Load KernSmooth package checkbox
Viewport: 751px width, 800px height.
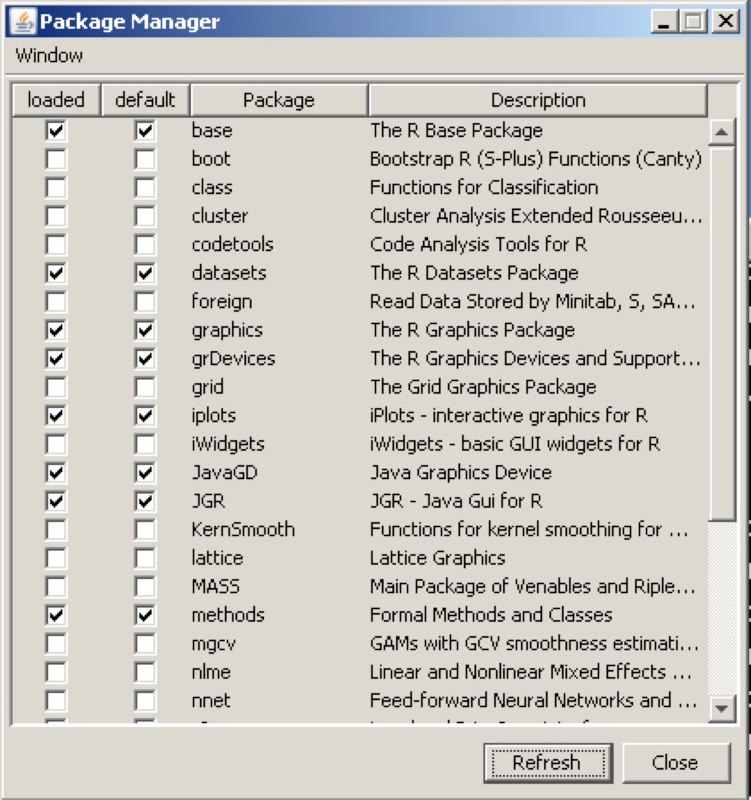(x=56, y=530)
